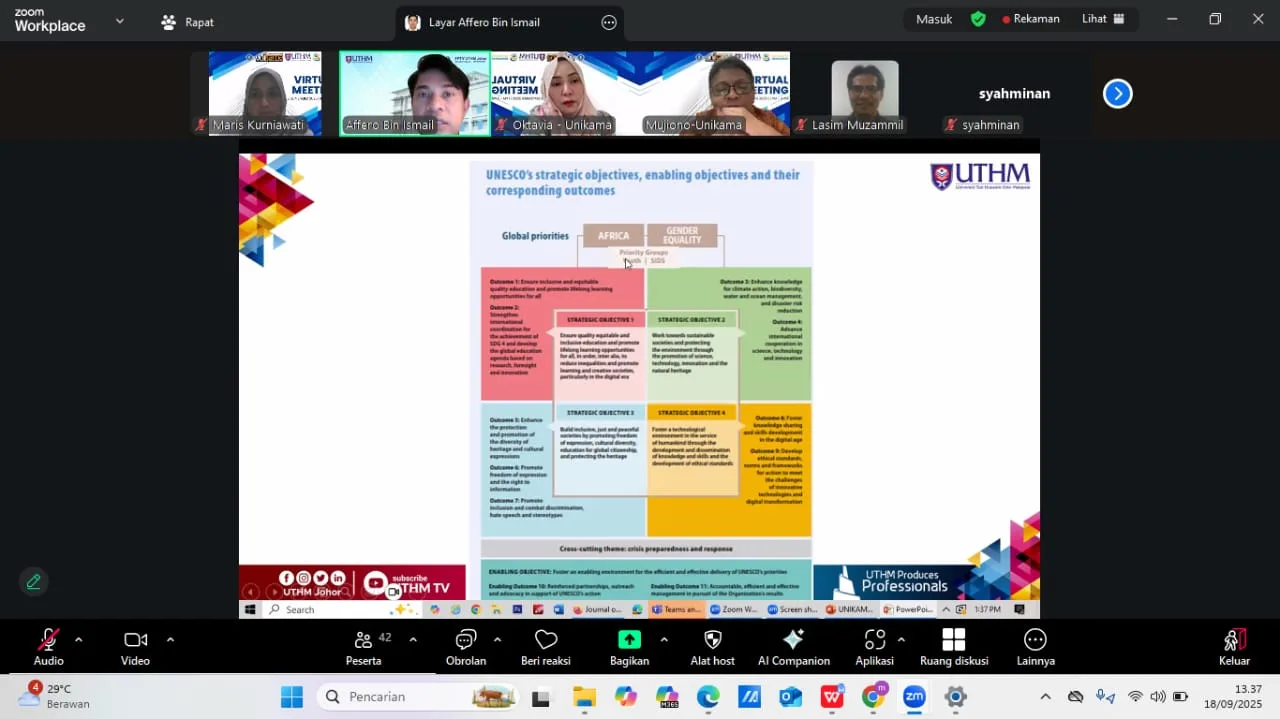Click the Wi-Fi network tray icon
1280x719 pixels.
[1135, 697]
